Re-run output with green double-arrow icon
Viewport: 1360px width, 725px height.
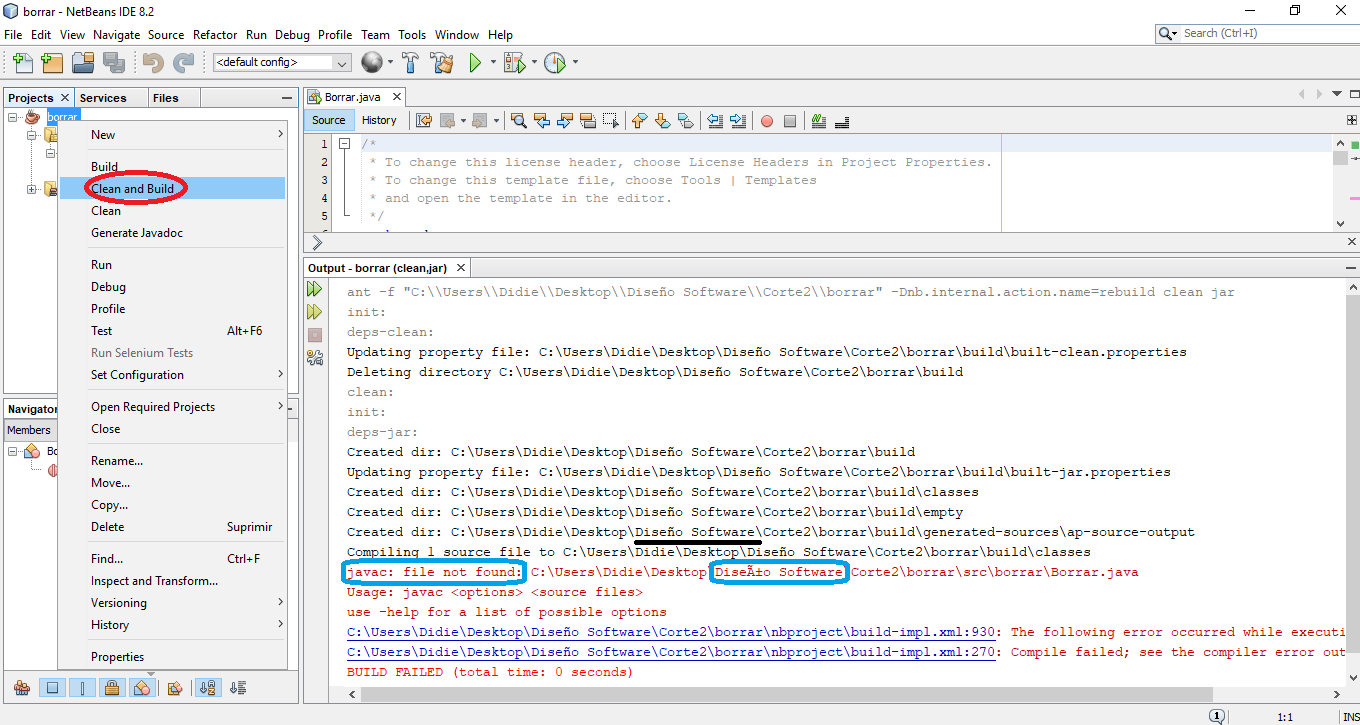(x=315, y=289)
